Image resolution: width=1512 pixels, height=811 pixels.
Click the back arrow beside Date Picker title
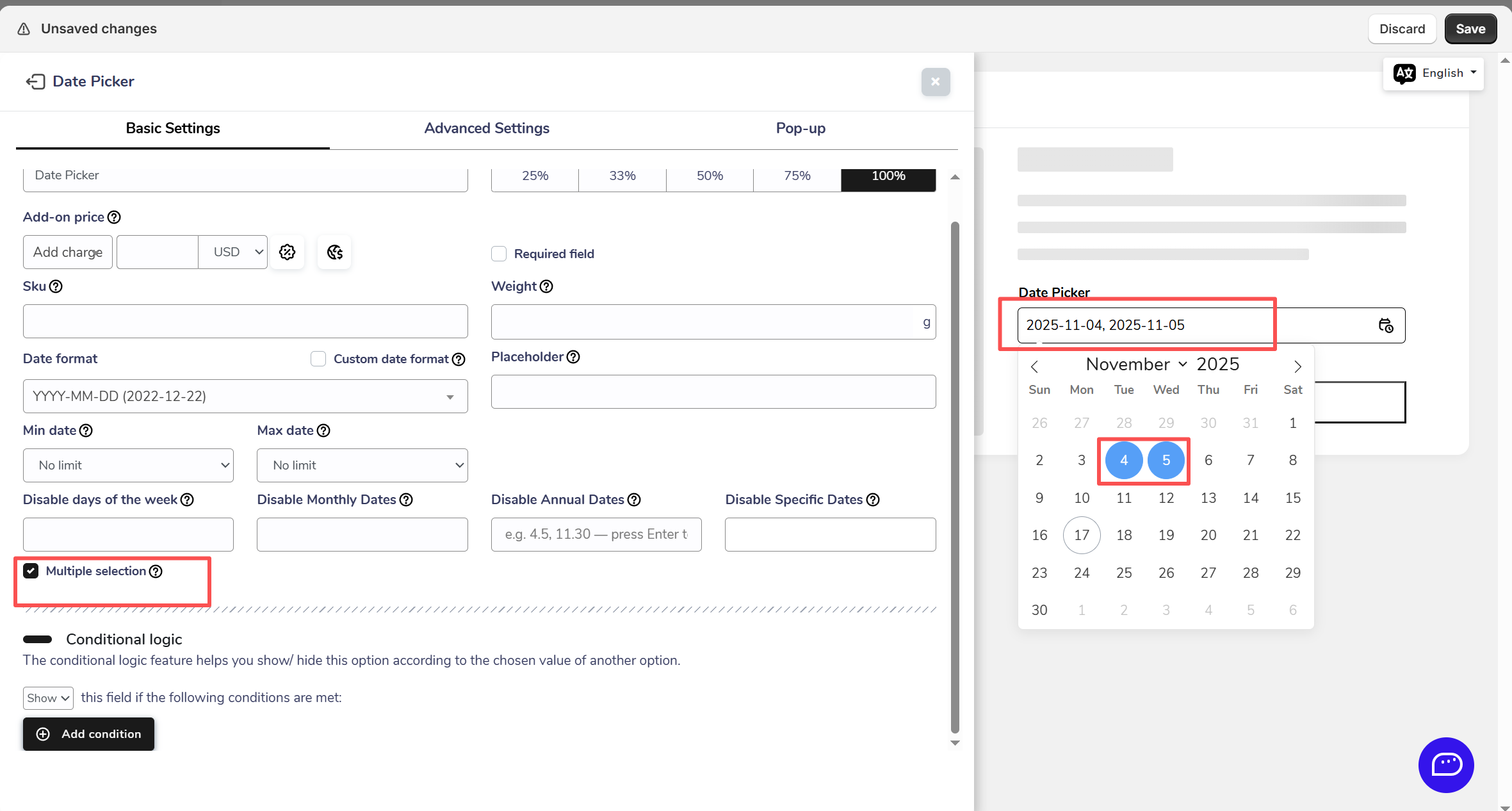click(x=35, y=81)
